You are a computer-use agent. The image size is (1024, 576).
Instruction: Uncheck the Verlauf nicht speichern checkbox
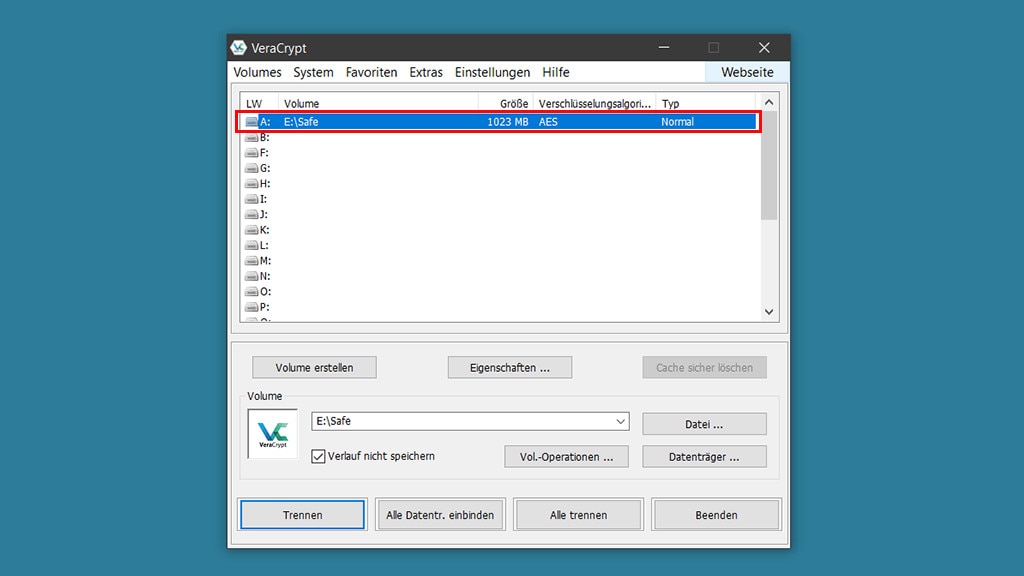(x=317, y=455)
